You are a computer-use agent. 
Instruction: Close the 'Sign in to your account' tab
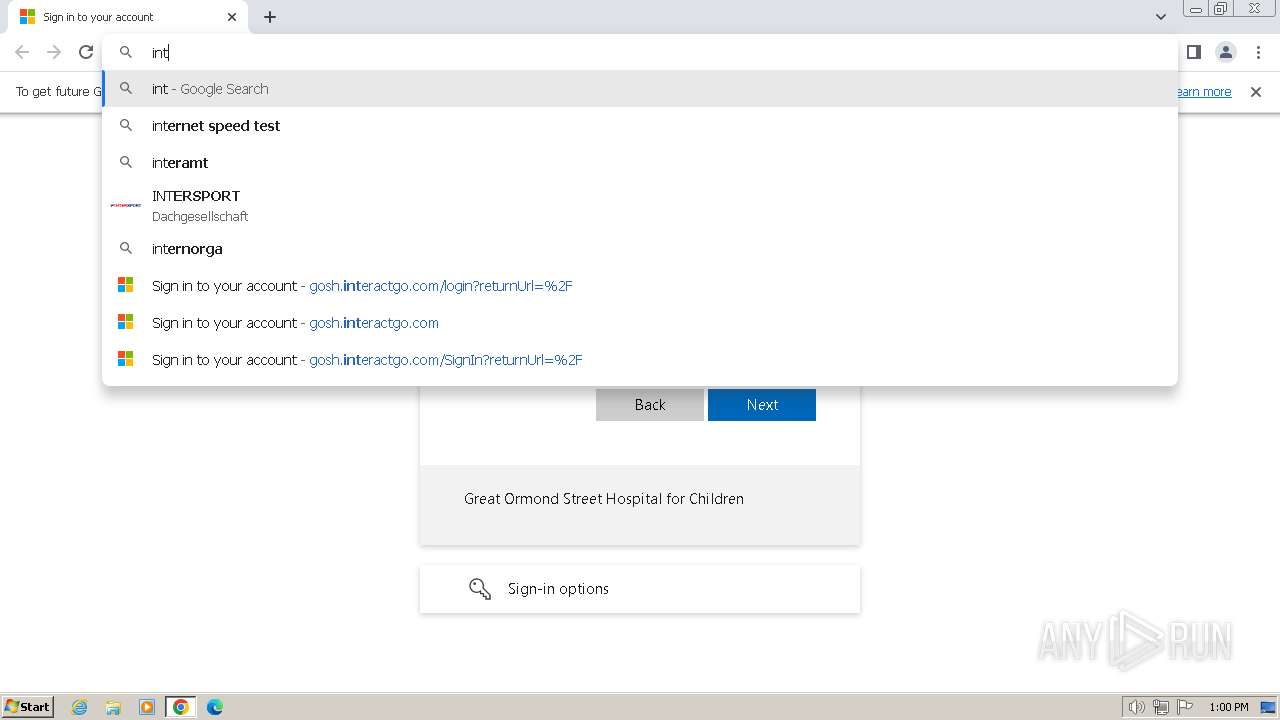(x=232, y=17)
